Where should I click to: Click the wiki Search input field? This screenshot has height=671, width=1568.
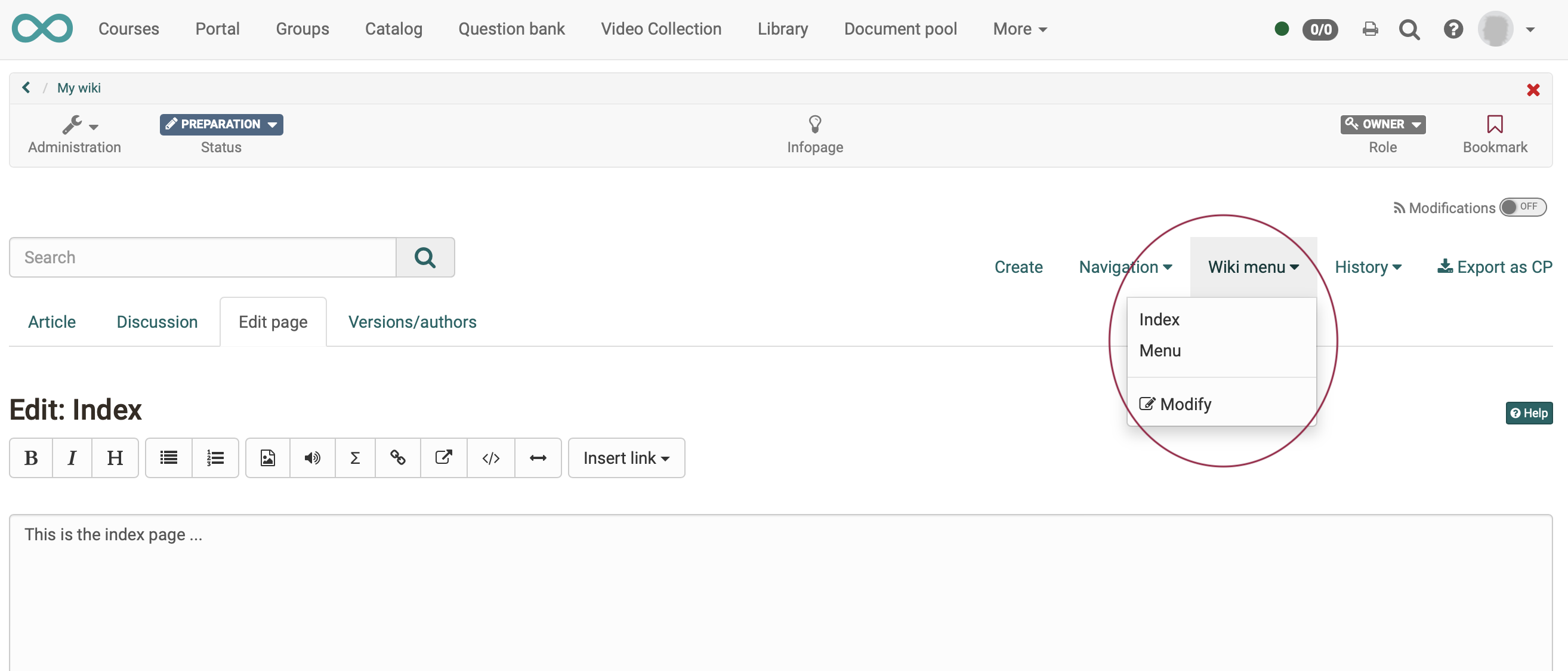203,257
